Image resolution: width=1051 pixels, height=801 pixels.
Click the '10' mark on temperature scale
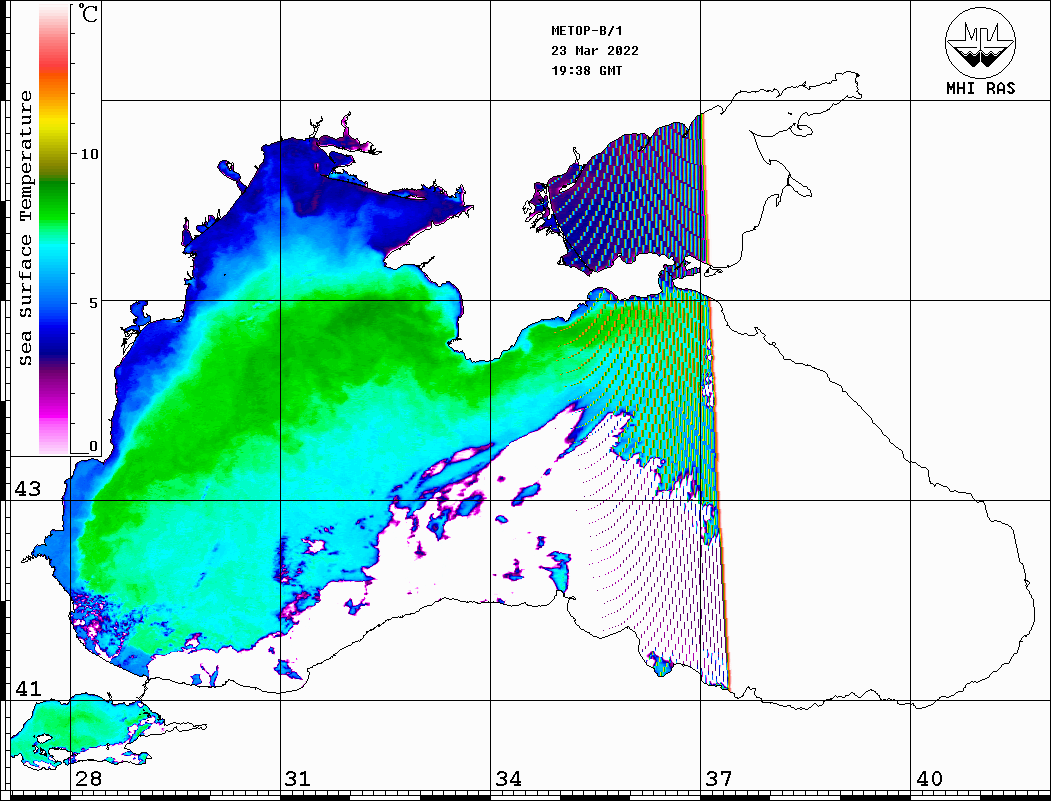[x=89, y=154]
